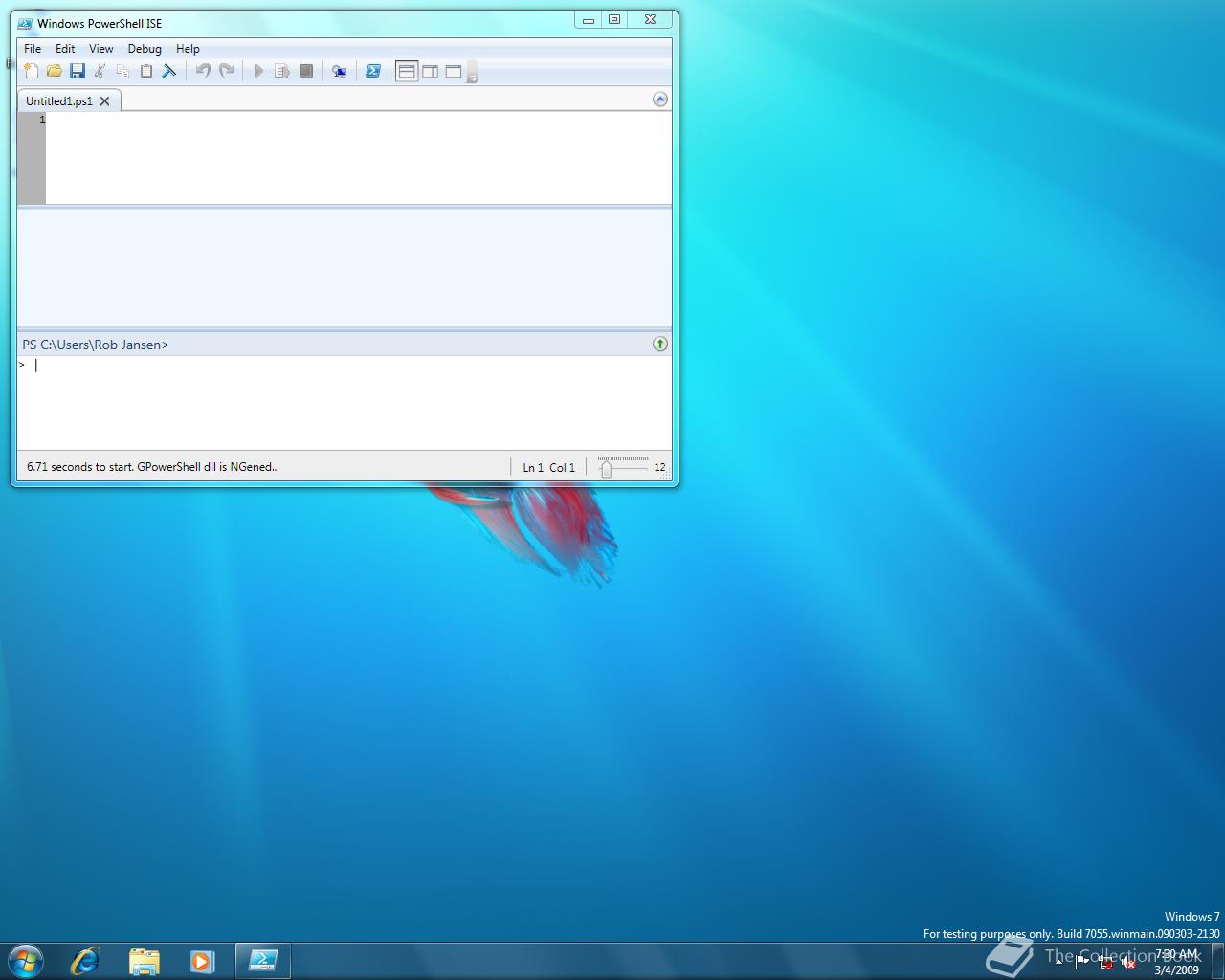Click the 'PS C:\Users\Rob Jansen>' prompt label
1225x980 pixels.
pyautogui.click(x=96, y=345)
